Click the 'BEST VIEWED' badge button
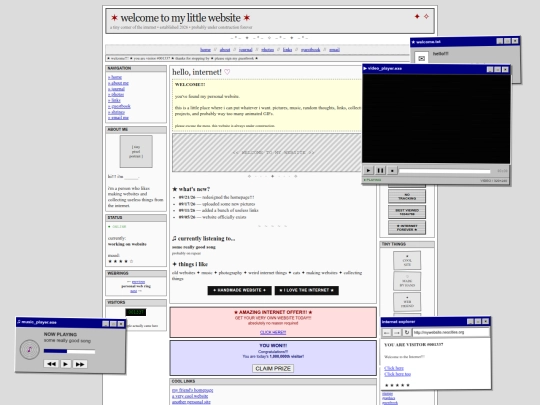 (407, 212)
